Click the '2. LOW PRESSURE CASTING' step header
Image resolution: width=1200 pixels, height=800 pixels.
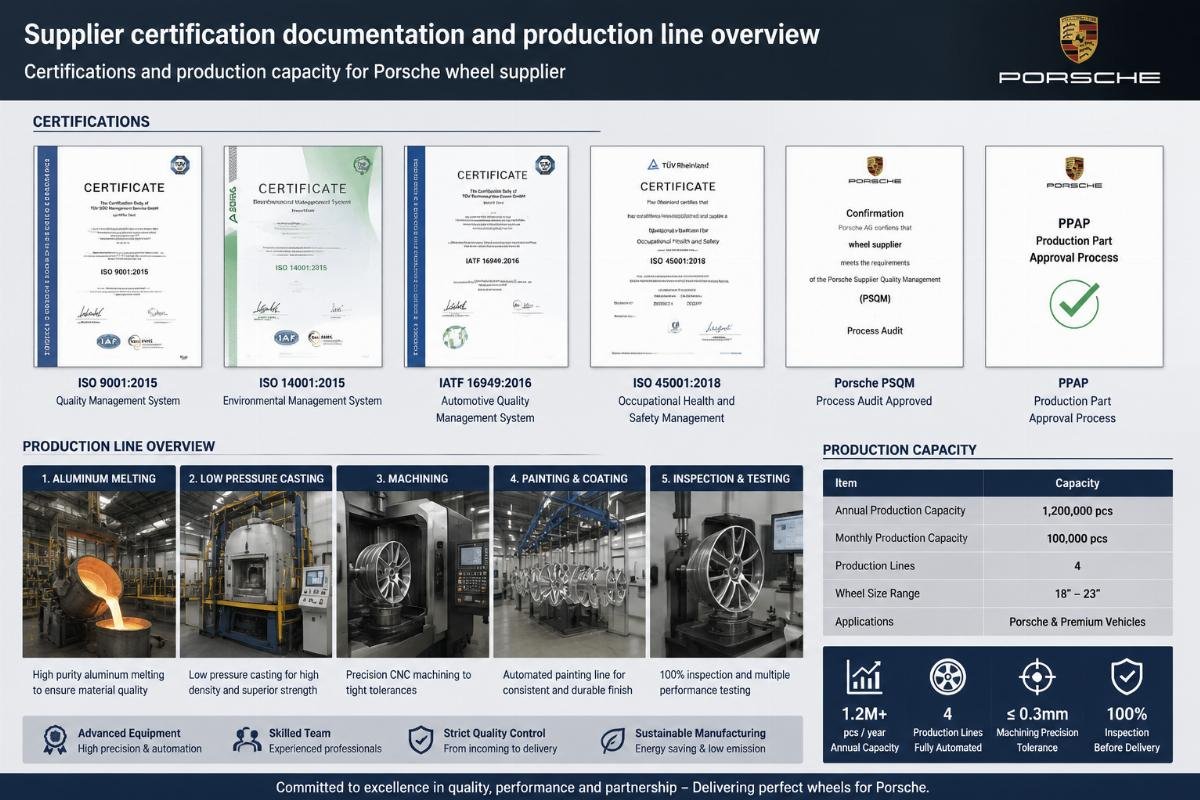[x=256, y=478]
